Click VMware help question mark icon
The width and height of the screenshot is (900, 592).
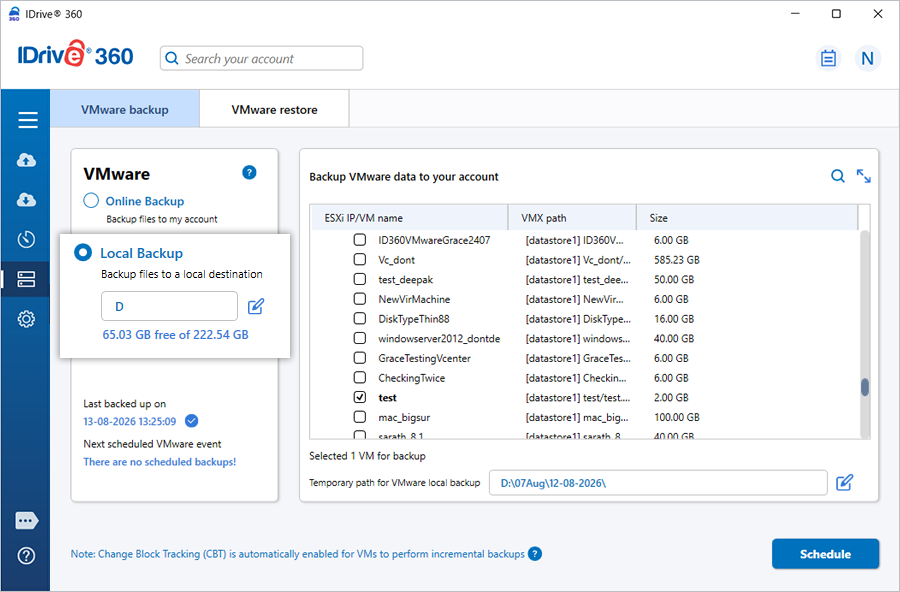point(249,172)
